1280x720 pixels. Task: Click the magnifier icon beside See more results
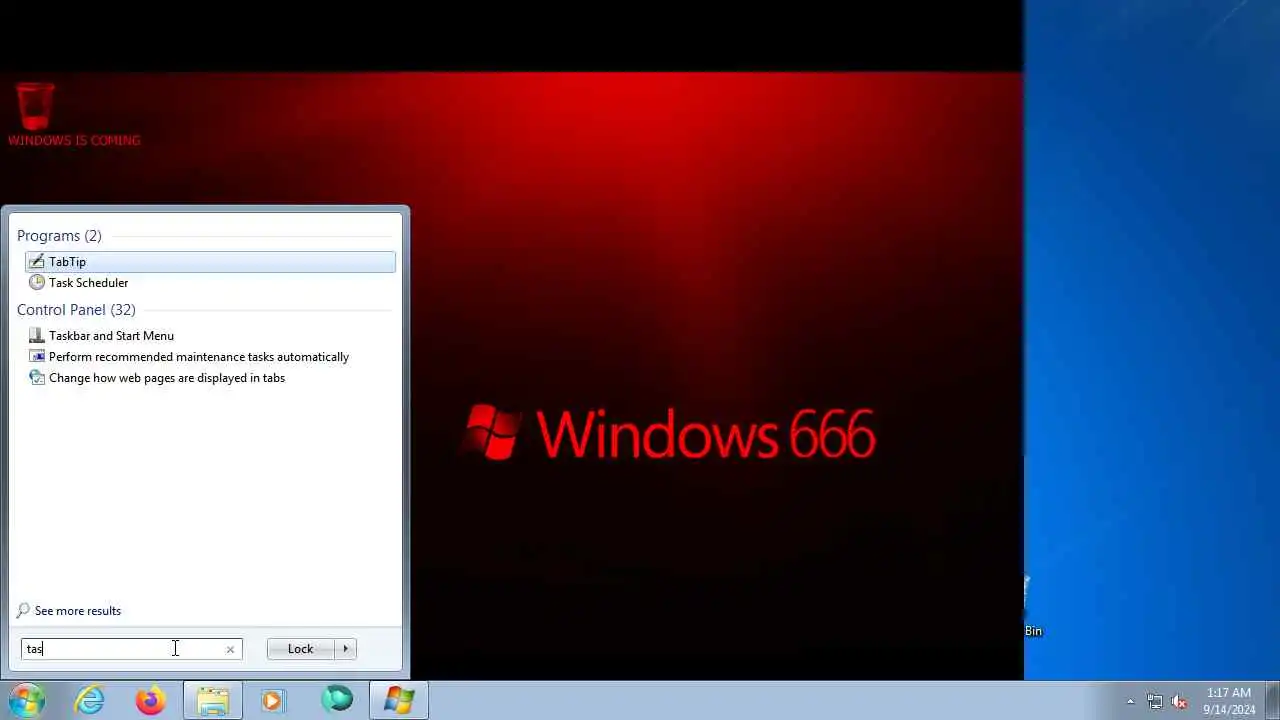click(x=23, y=611)
